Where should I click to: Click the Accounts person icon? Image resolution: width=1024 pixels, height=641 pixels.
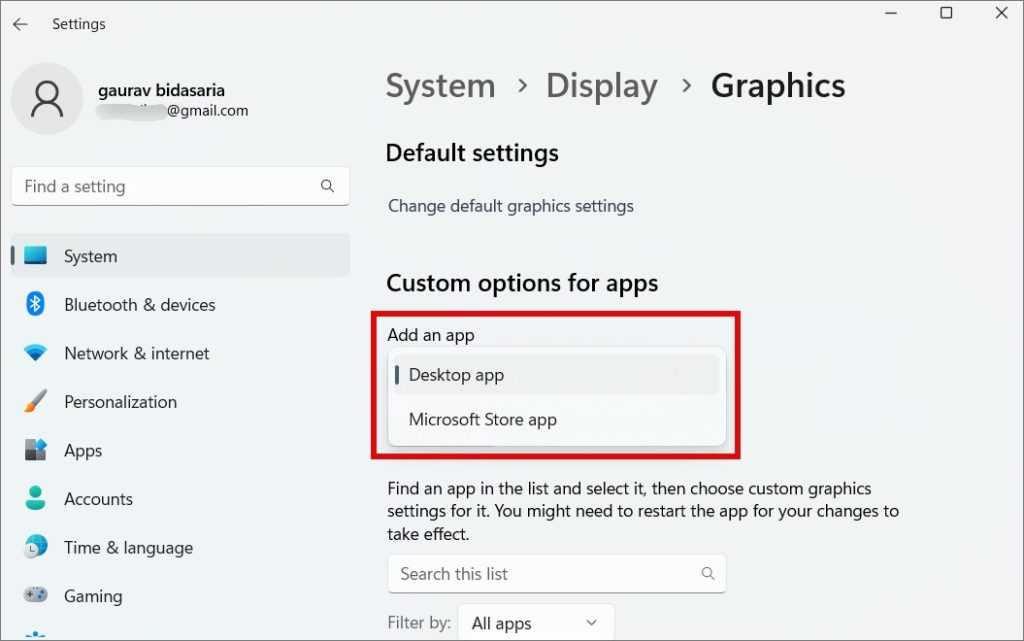pos(35,498)
